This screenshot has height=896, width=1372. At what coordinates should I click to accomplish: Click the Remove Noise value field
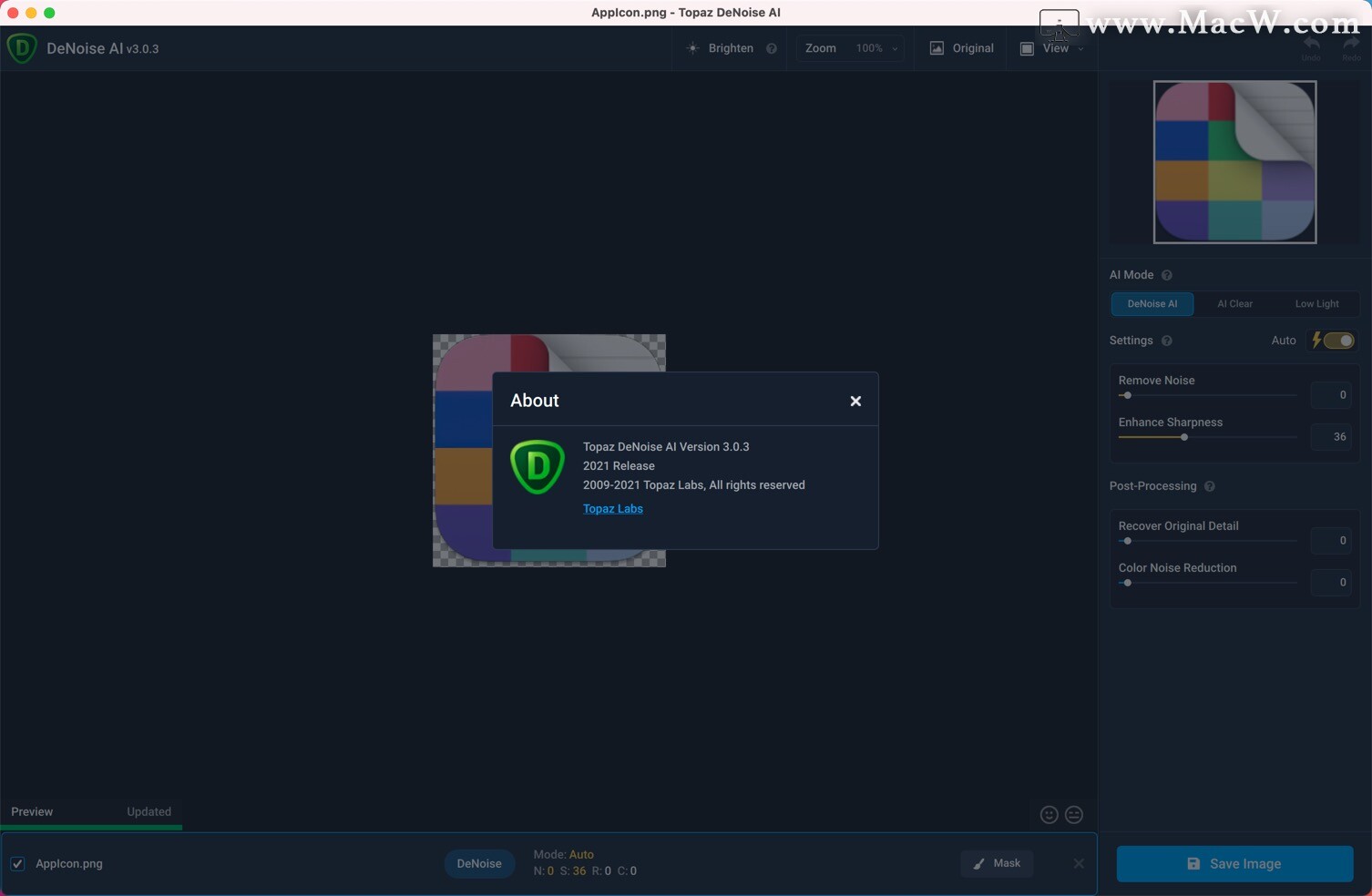[1331, 395]
